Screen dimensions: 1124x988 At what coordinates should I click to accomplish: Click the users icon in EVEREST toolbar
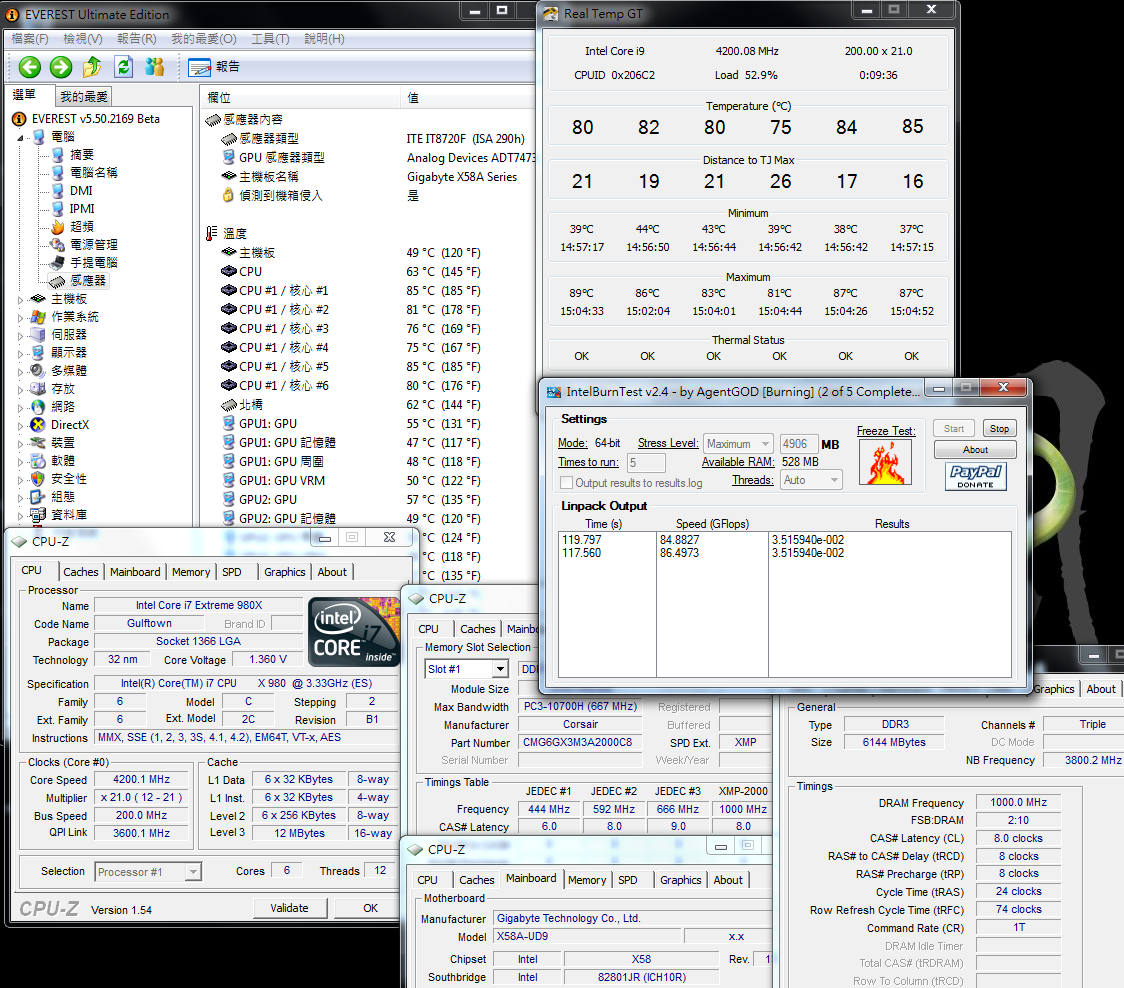click(154, 67)
